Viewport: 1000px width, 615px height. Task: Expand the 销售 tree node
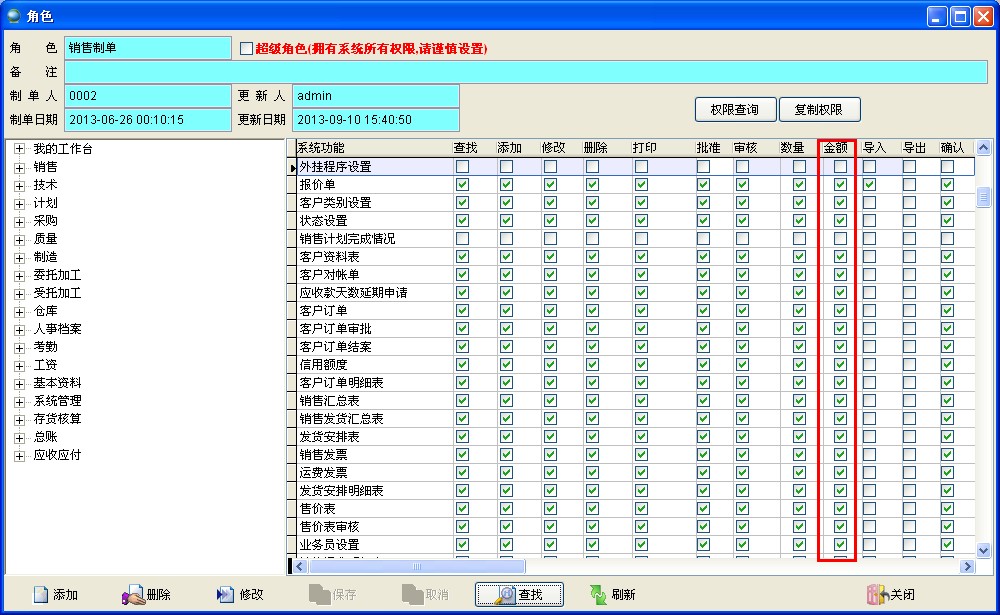(19, 167)
